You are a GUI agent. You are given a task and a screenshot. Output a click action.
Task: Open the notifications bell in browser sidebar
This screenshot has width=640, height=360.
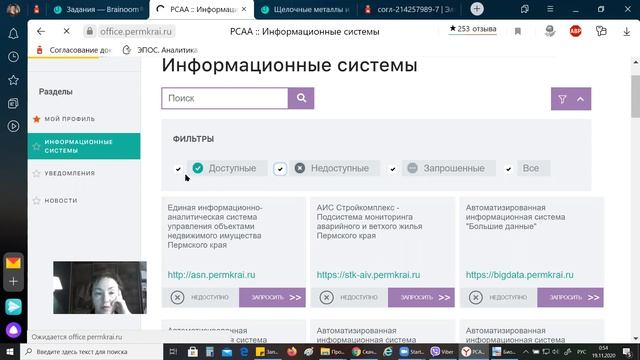tap(13, 34)
